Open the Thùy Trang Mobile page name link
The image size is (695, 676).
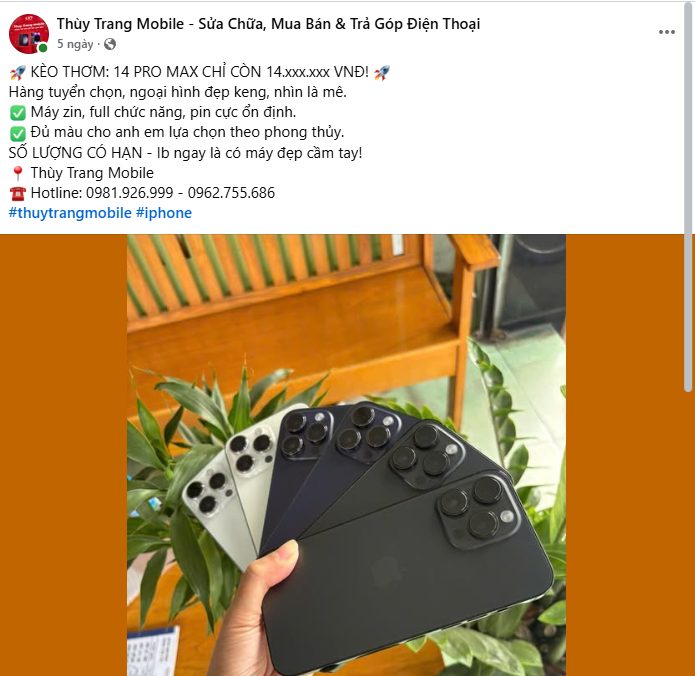(268, 24)
